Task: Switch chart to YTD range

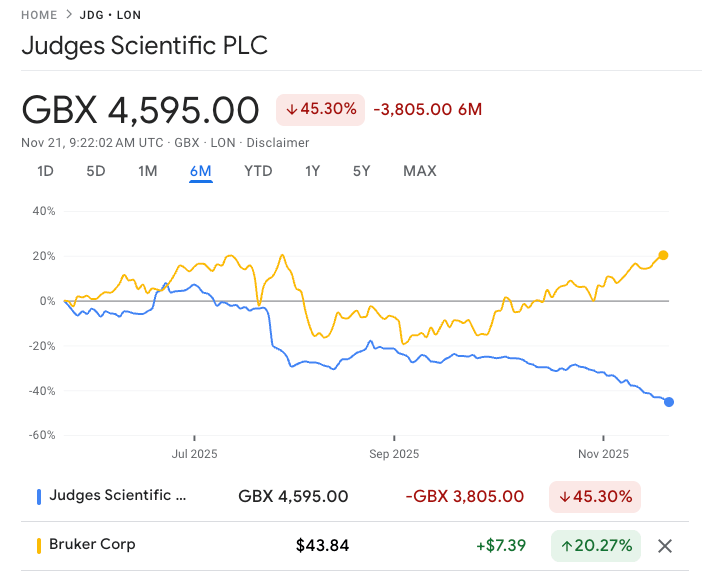Action: [258, 171]
